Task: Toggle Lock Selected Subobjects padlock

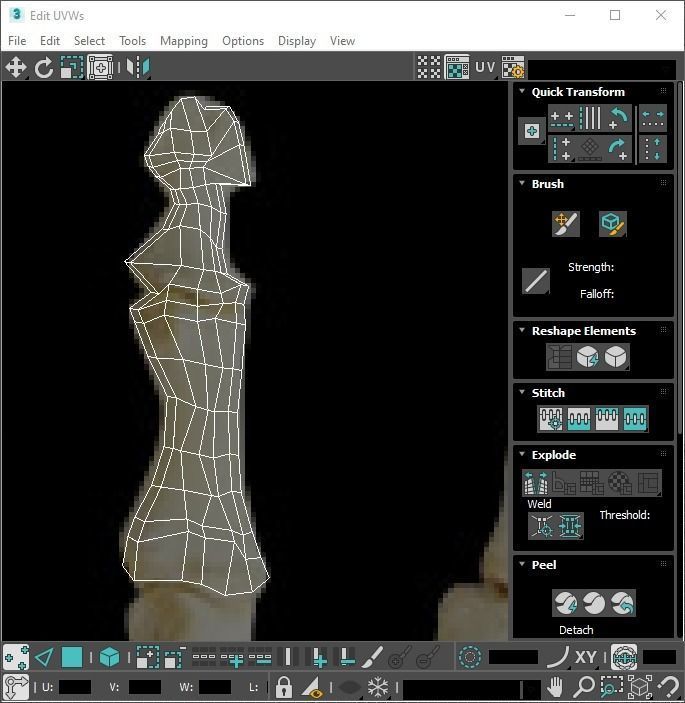Action: coord(283,687)
